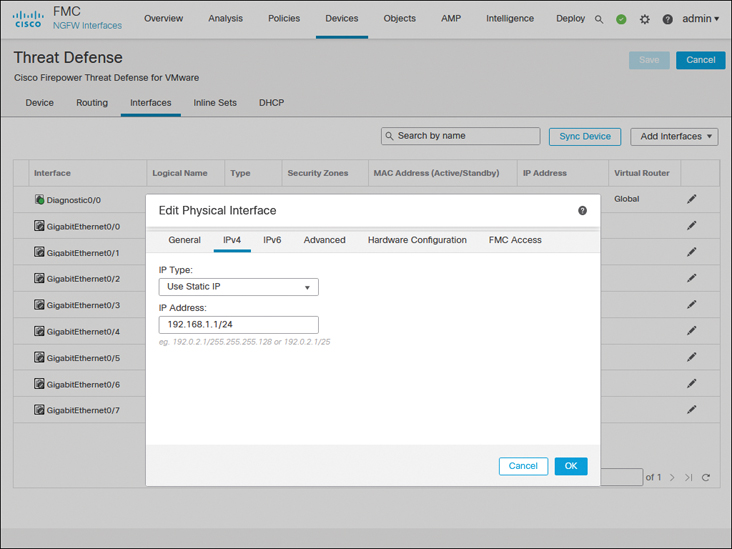Image resolution: width=732 pixels, height=549 pixels.
Task: Refresh the interface table with reload icon
Action: (x=705, y=478)
